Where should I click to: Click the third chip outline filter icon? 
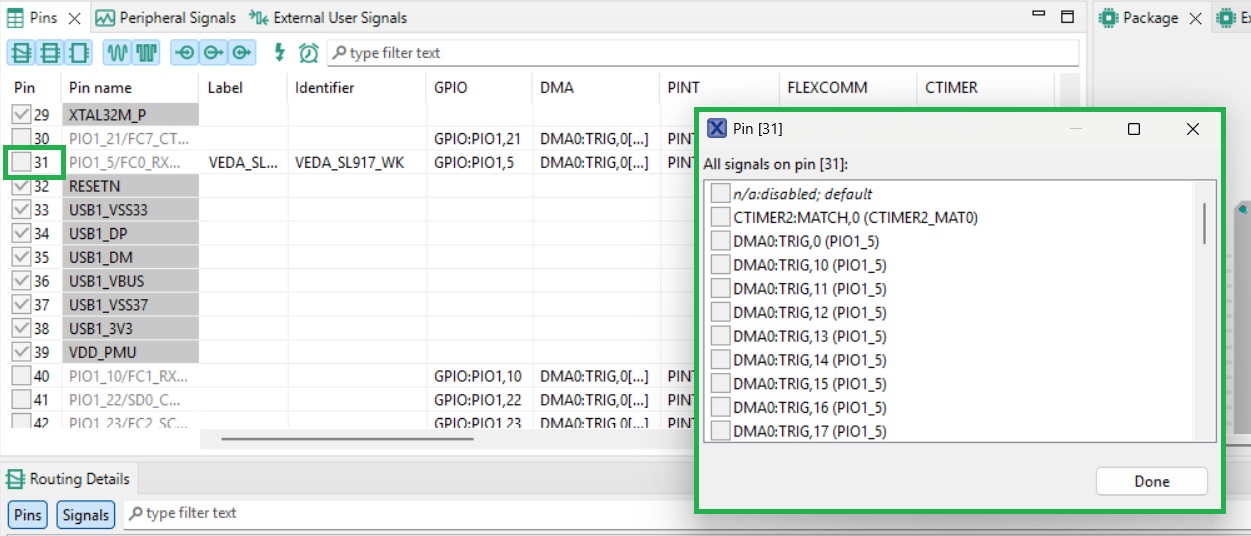coord(78,53)
